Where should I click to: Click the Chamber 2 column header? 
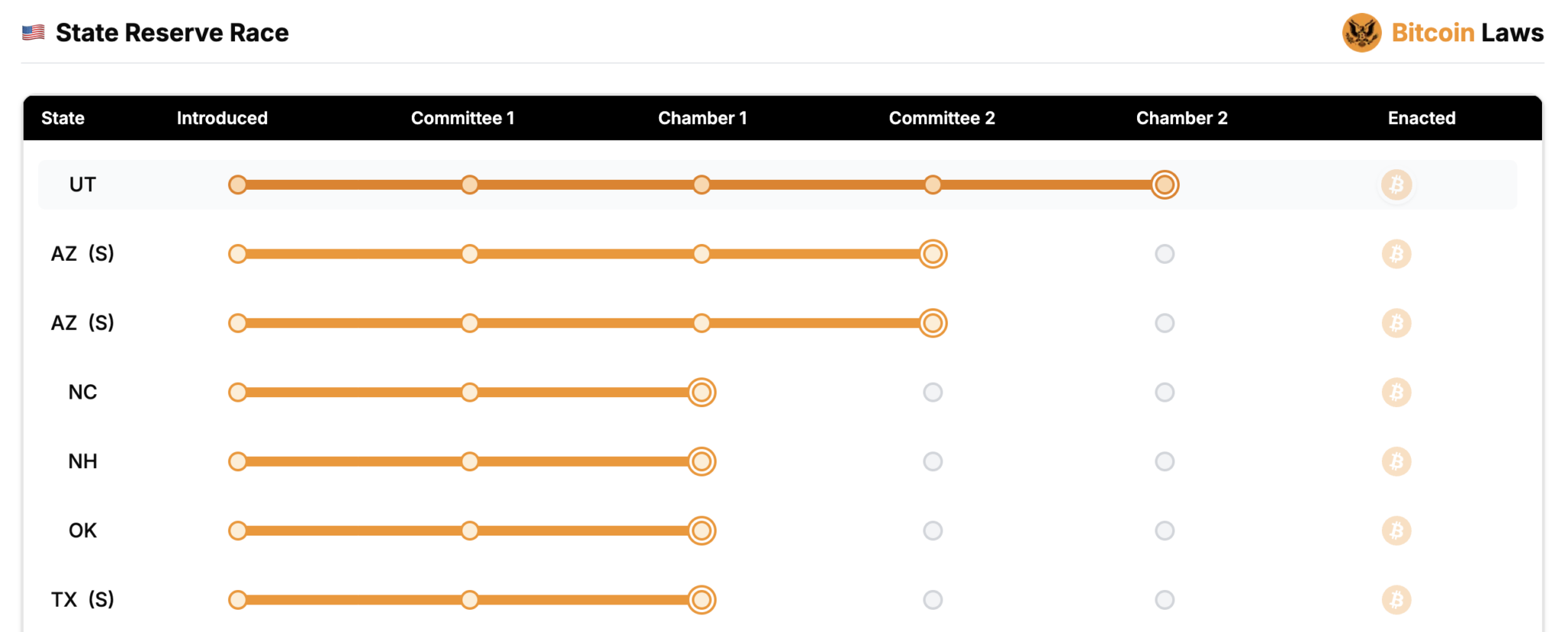pos(1181,118)
